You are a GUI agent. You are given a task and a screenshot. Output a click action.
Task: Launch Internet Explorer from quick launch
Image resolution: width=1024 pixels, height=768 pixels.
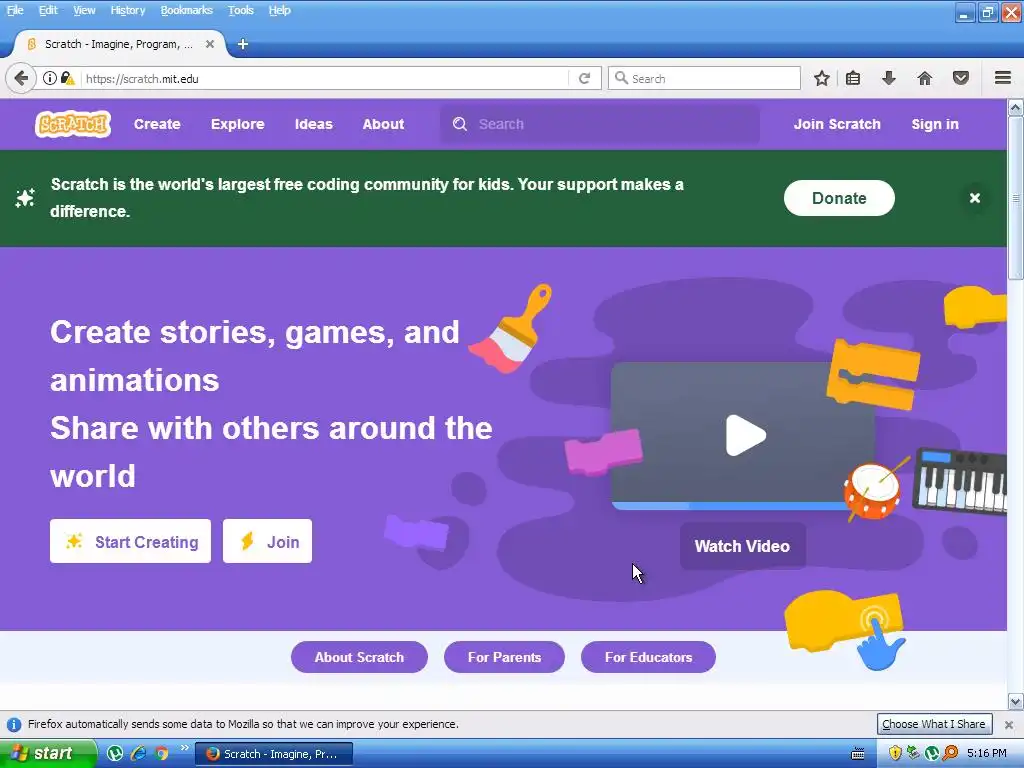point(138,754)
